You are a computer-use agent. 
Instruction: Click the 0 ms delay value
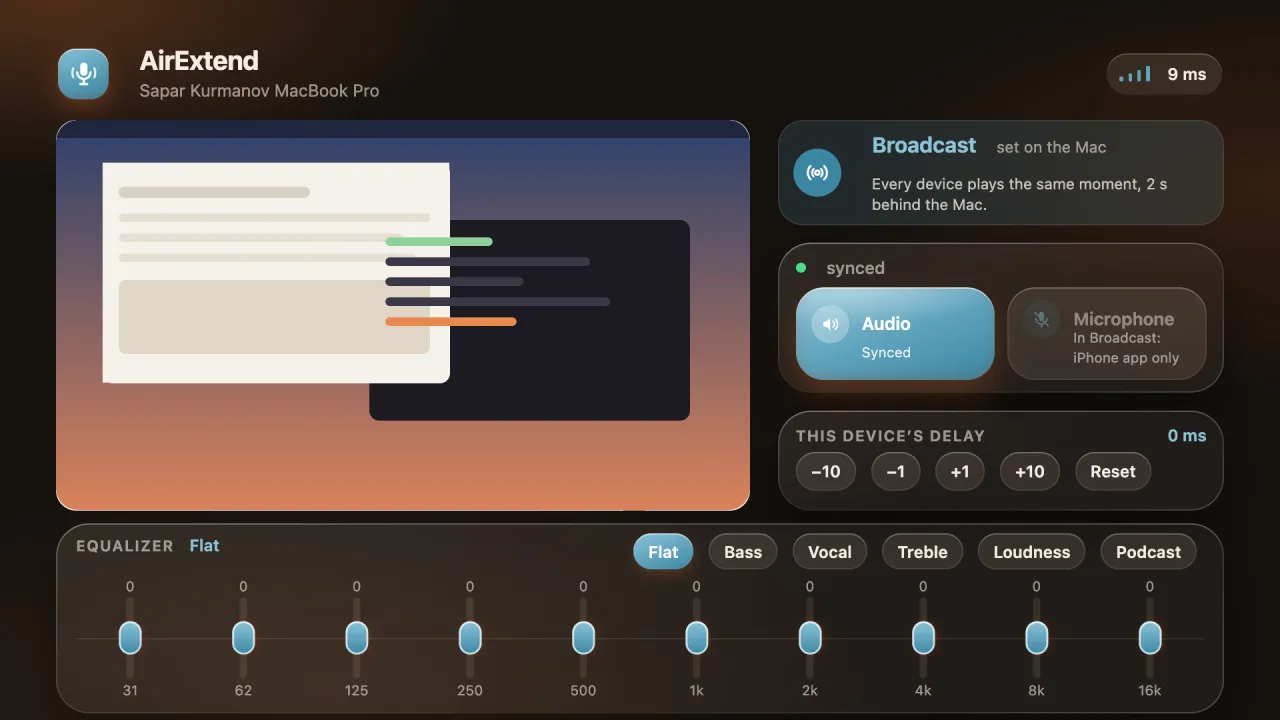1187,436
